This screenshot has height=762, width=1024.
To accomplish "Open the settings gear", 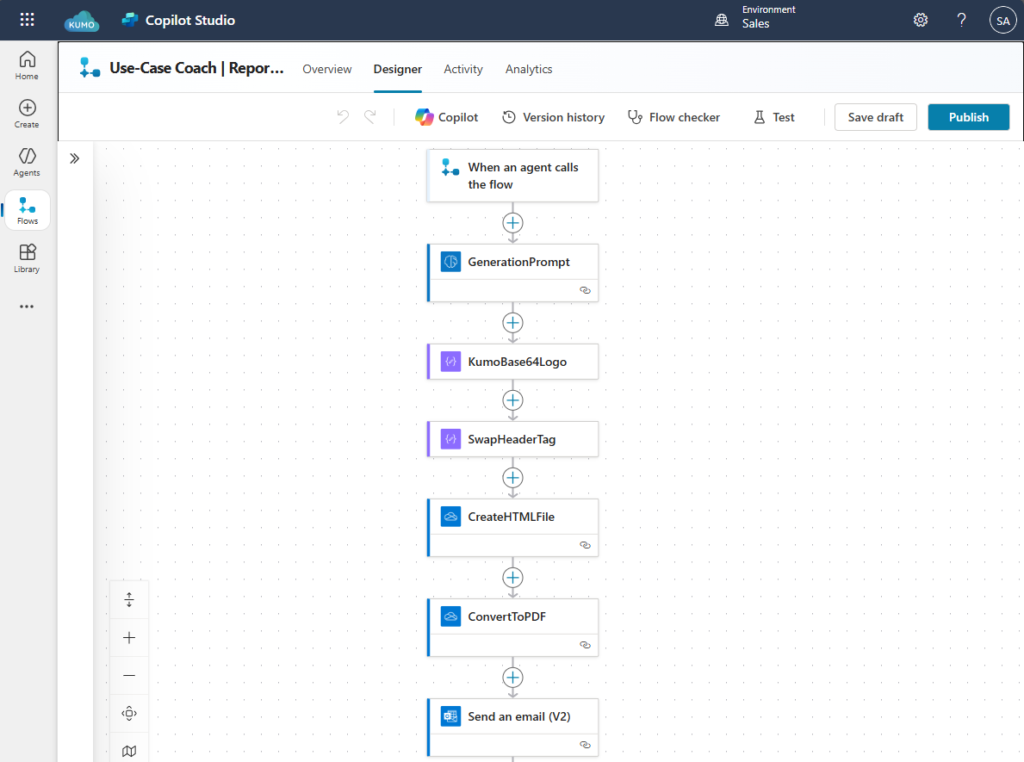I will coord(920,19).
